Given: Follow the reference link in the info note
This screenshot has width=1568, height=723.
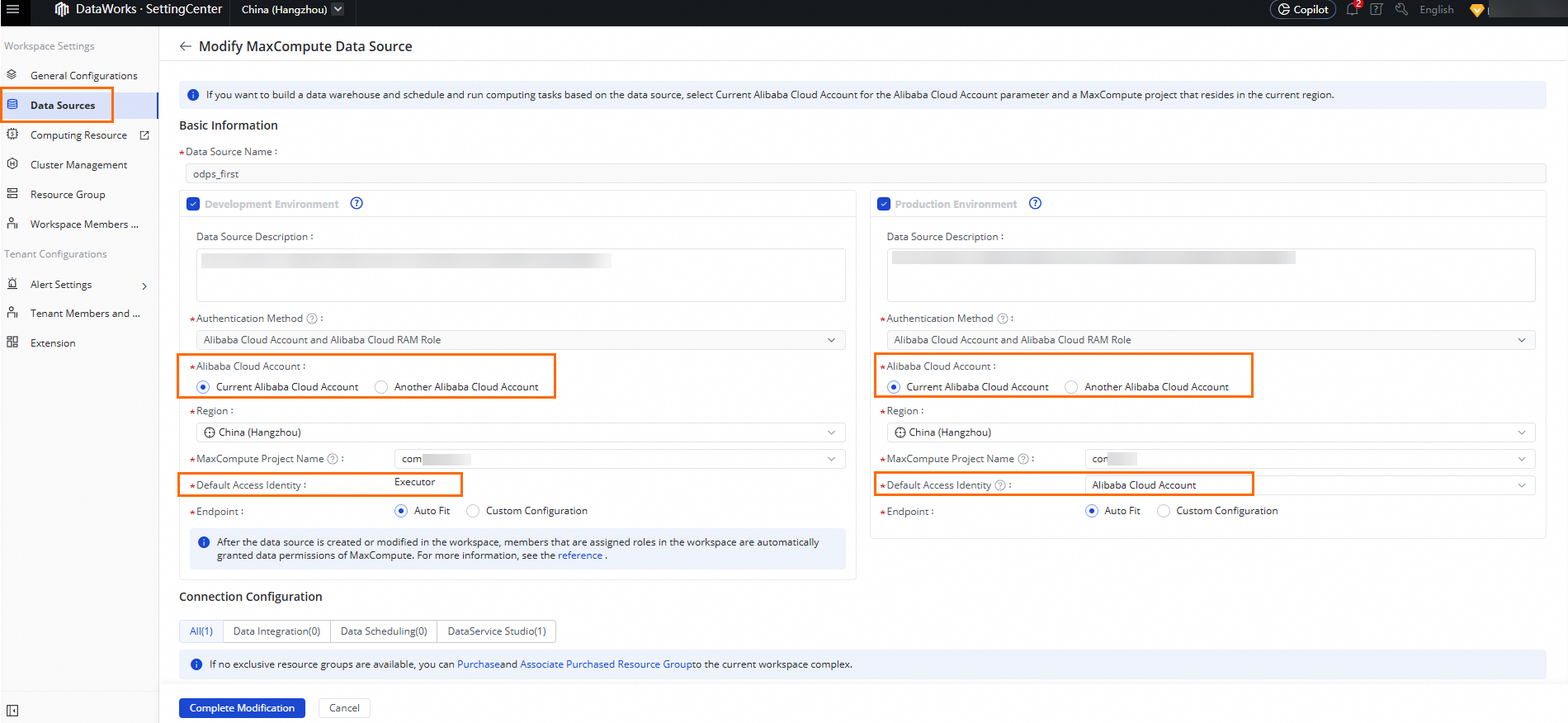Looking at the screenshot, I should [580, 555].
